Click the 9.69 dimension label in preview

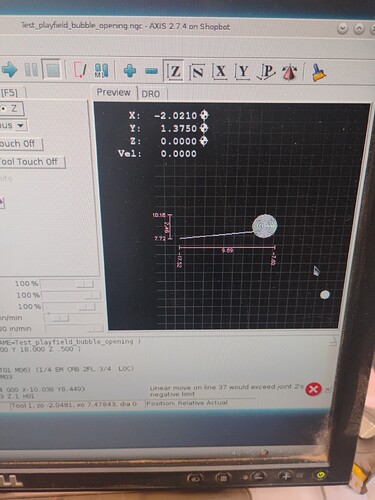[227, 250]
